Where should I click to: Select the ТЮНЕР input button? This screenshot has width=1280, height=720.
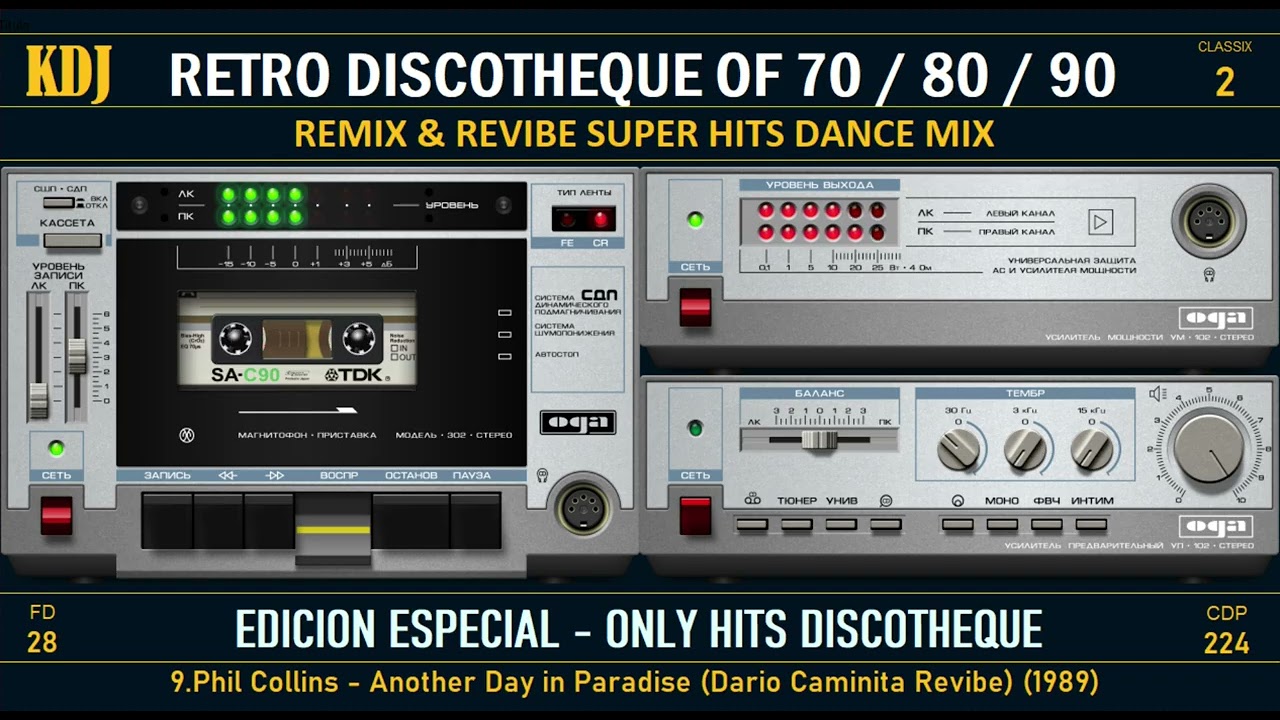(x=796, y=524)
